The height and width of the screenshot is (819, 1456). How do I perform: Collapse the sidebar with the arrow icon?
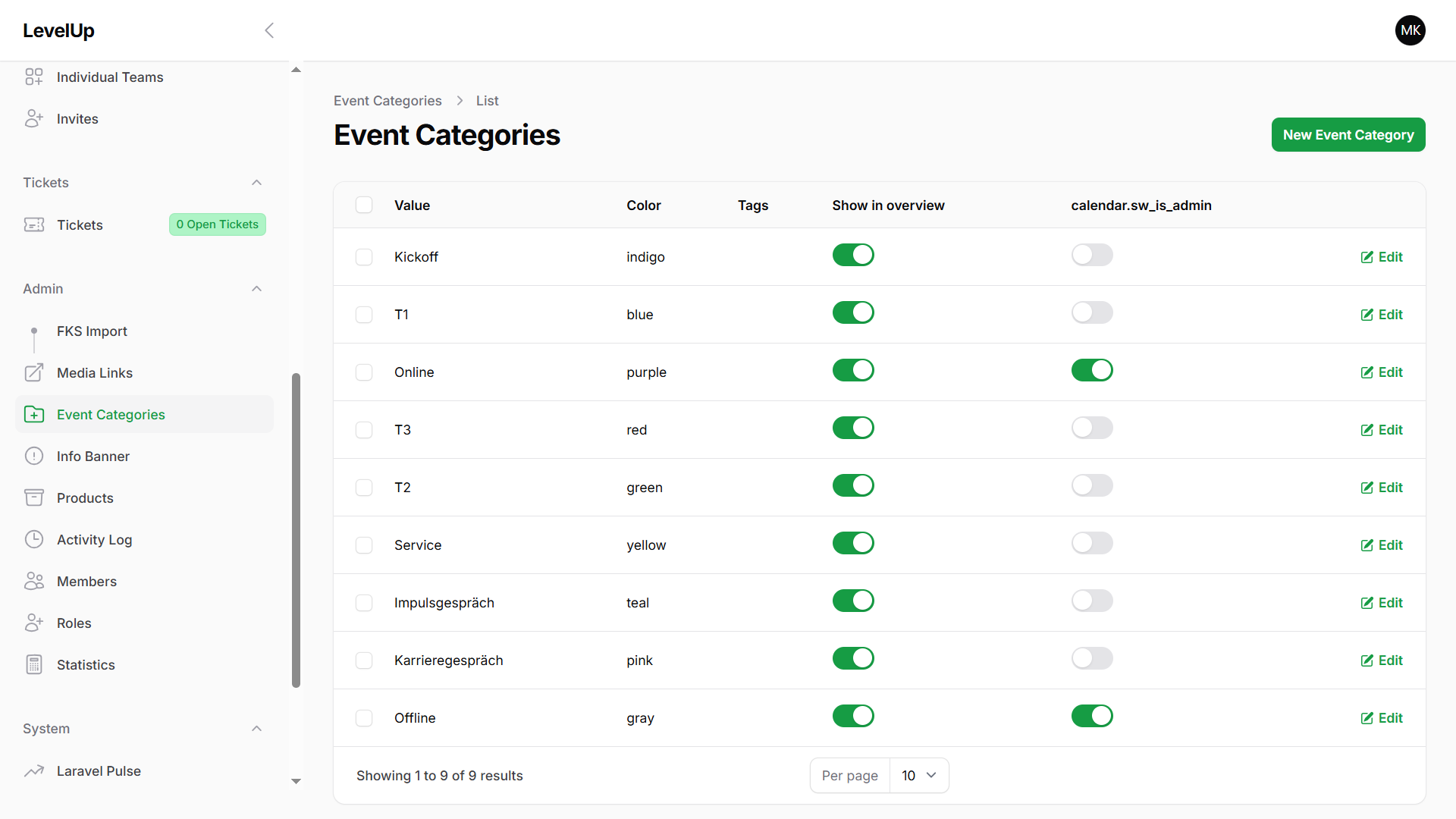(269, 30)
